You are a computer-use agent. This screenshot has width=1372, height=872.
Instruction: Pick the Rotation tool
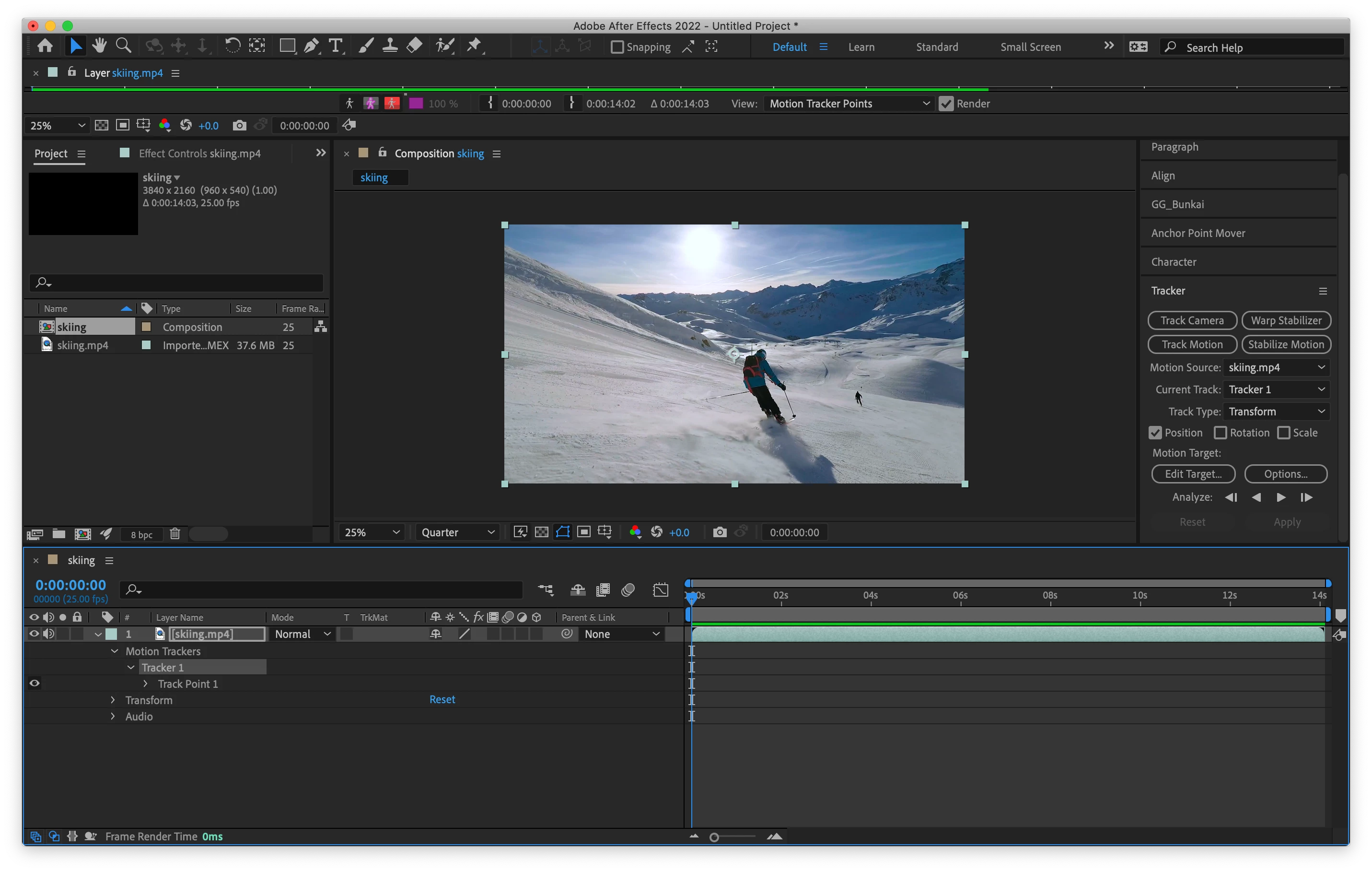232,46
